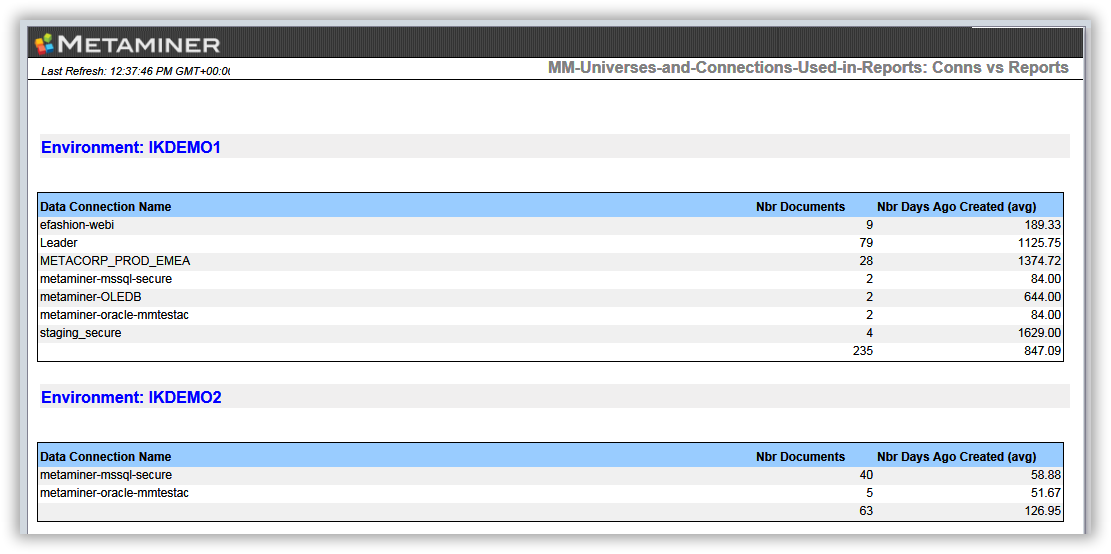Select the Last Refresh timestamp text
Image resolution: width=1111 pixels, height=554 pixels.
tap(136, 71)
